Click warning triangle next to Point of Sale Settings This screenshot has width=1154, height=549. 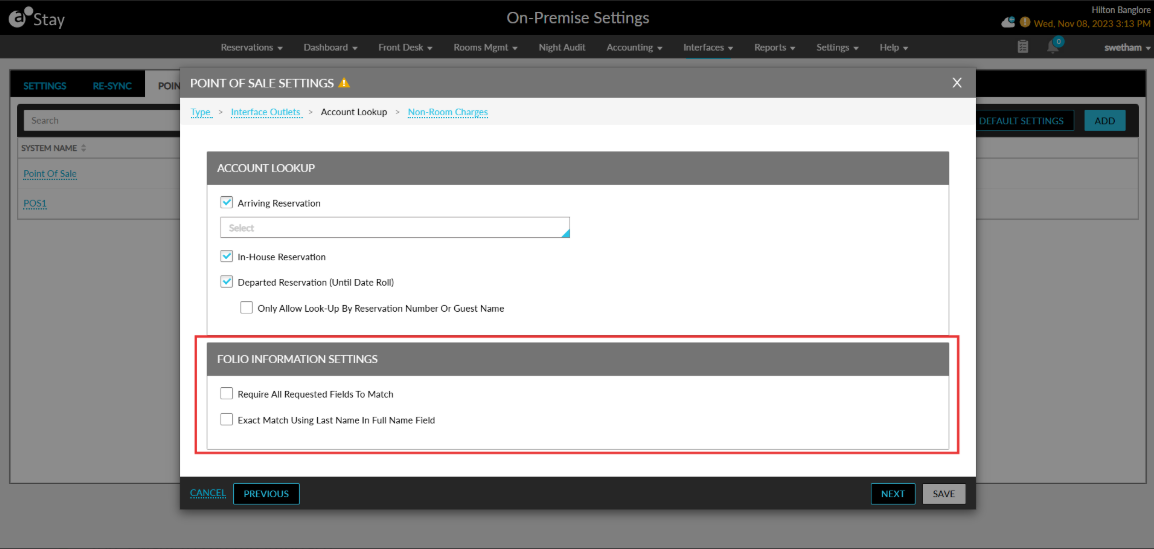coord(344,82)
